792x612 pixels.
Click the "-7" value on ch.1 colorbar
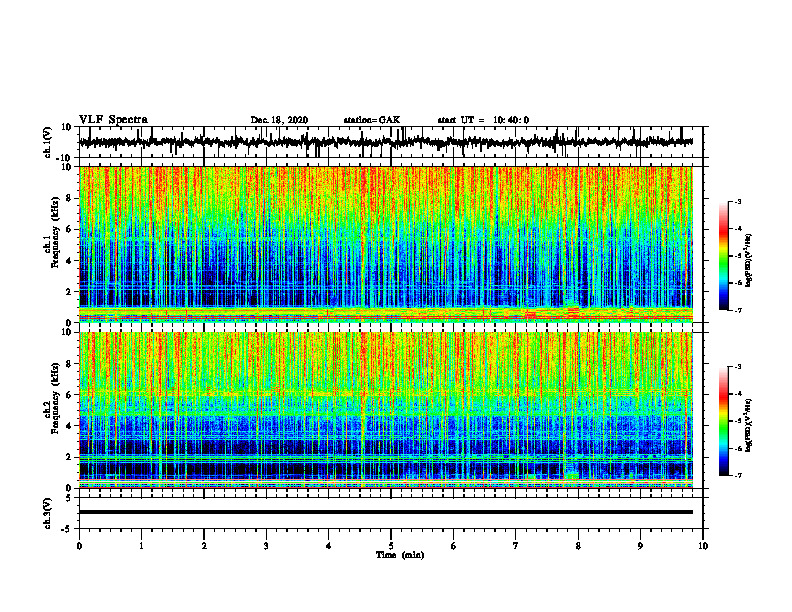point(738,310)
